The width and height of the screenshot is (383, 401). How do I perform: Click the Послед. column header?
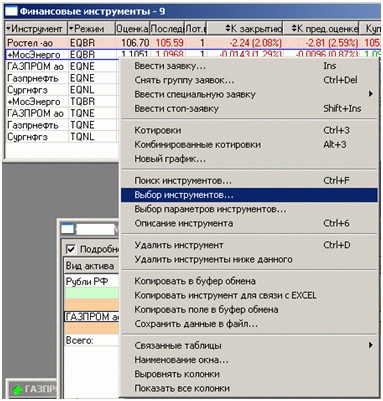tap(167, 29)
